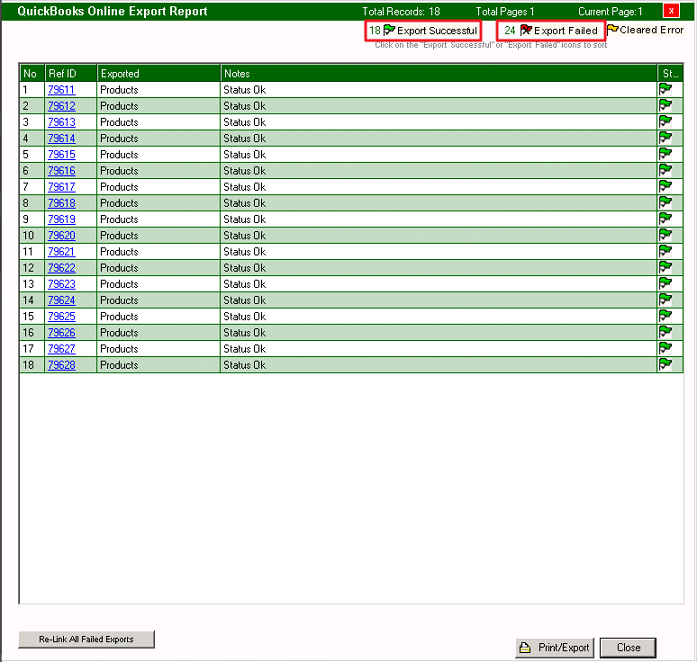Viewport: 697px width, 662px height.
Task: Click the green status flag for Ref ID 79623
Action: [x=665, y=283]
